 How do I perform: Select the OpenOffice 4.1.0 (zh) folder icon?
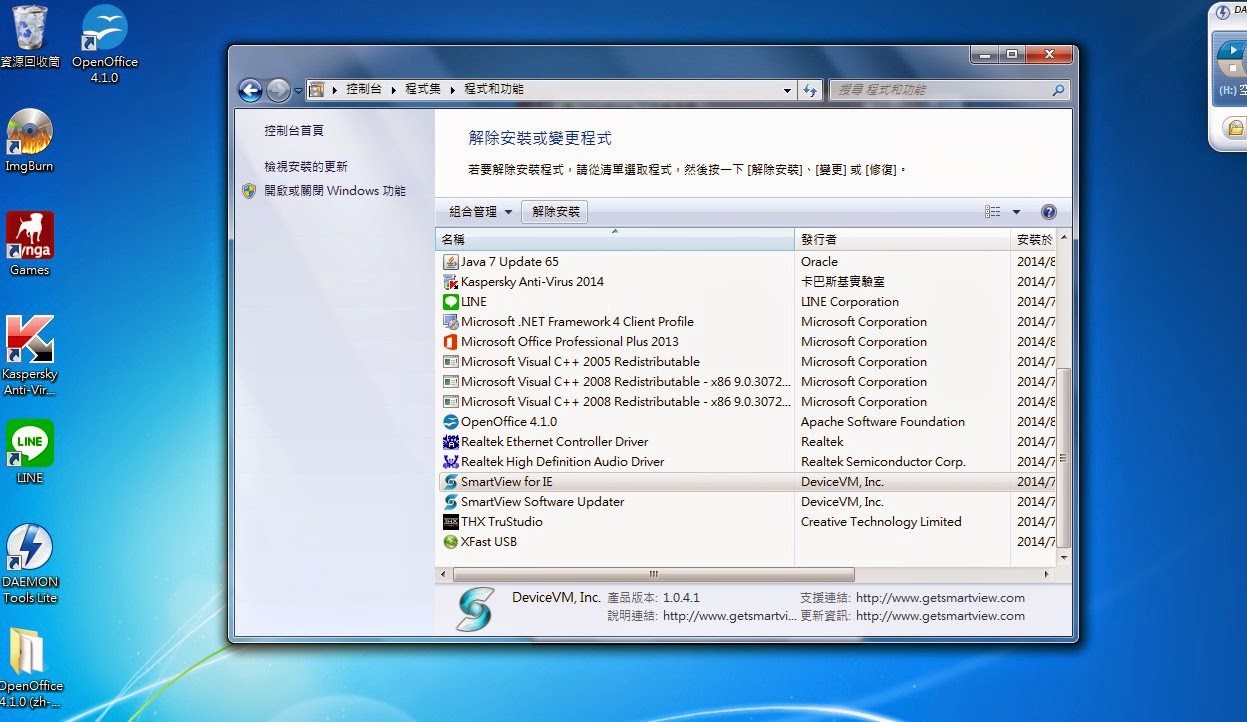[x=30, y=668]
